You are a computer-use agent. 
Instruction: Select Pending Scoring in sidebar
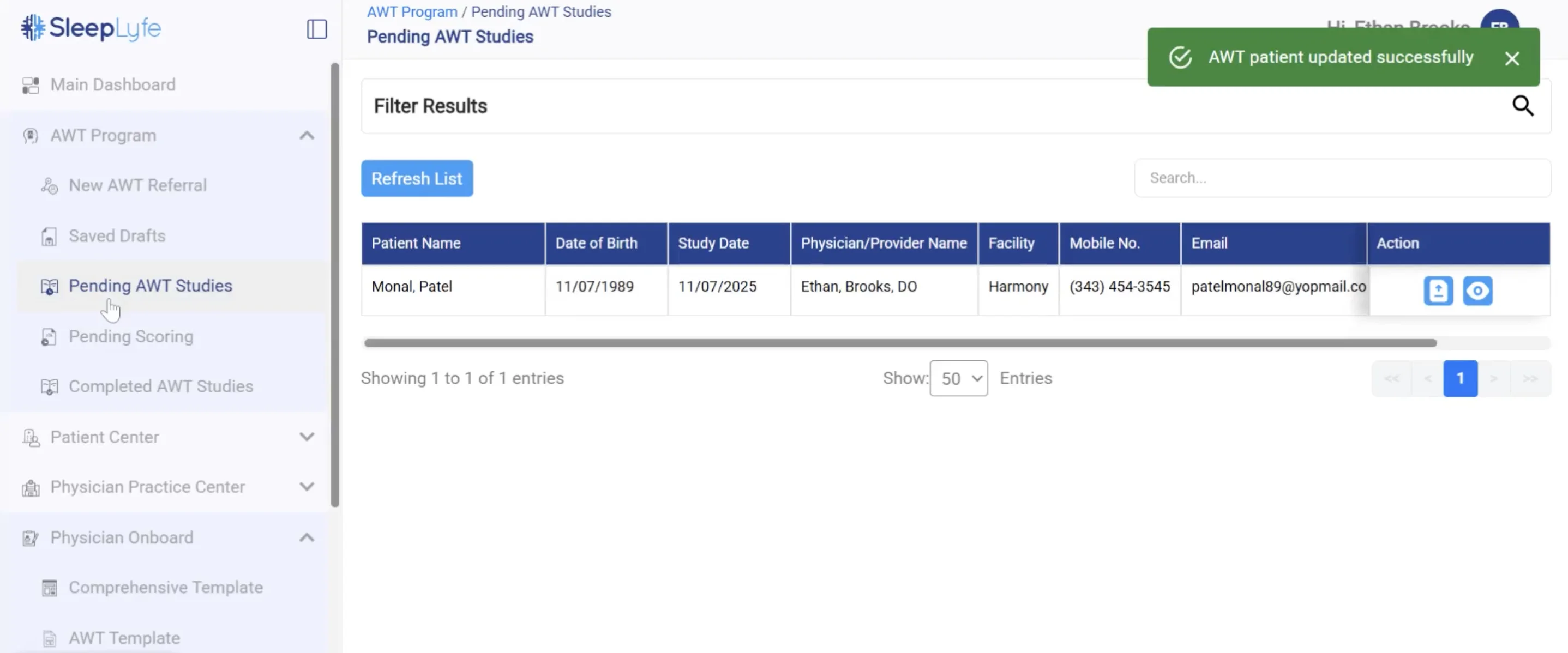(x=131, y=336)
